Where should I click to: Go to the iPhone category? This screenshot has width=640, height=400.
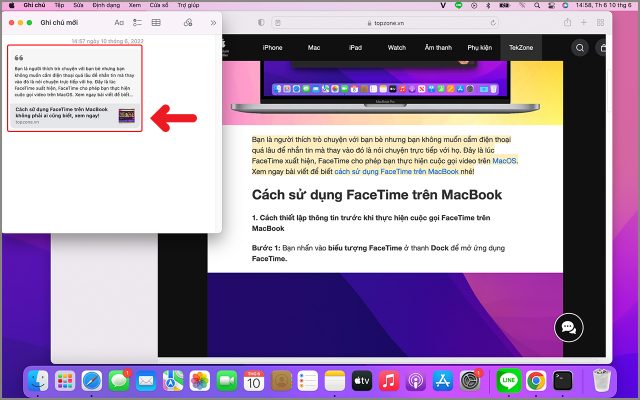click(x=272, y=47)
